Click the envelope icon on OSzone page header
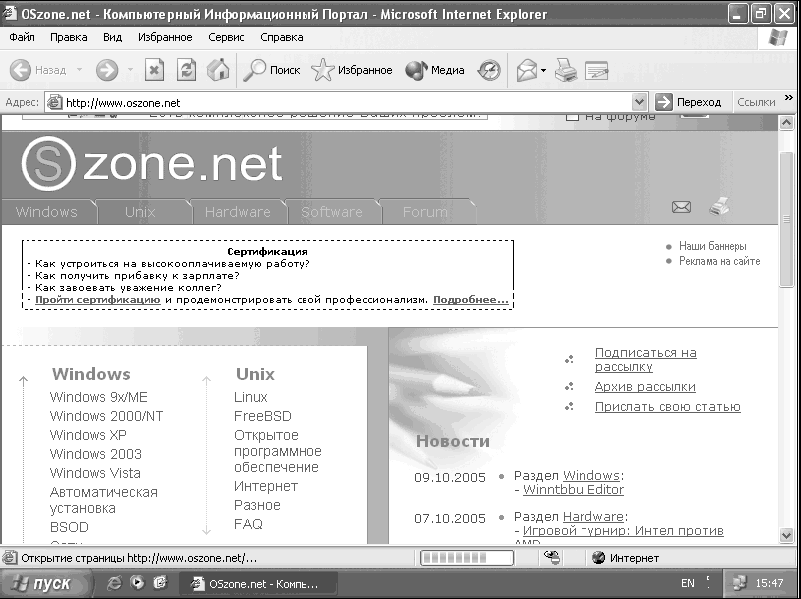This screenshot has height=599, width=801. [x=681, y=207]
